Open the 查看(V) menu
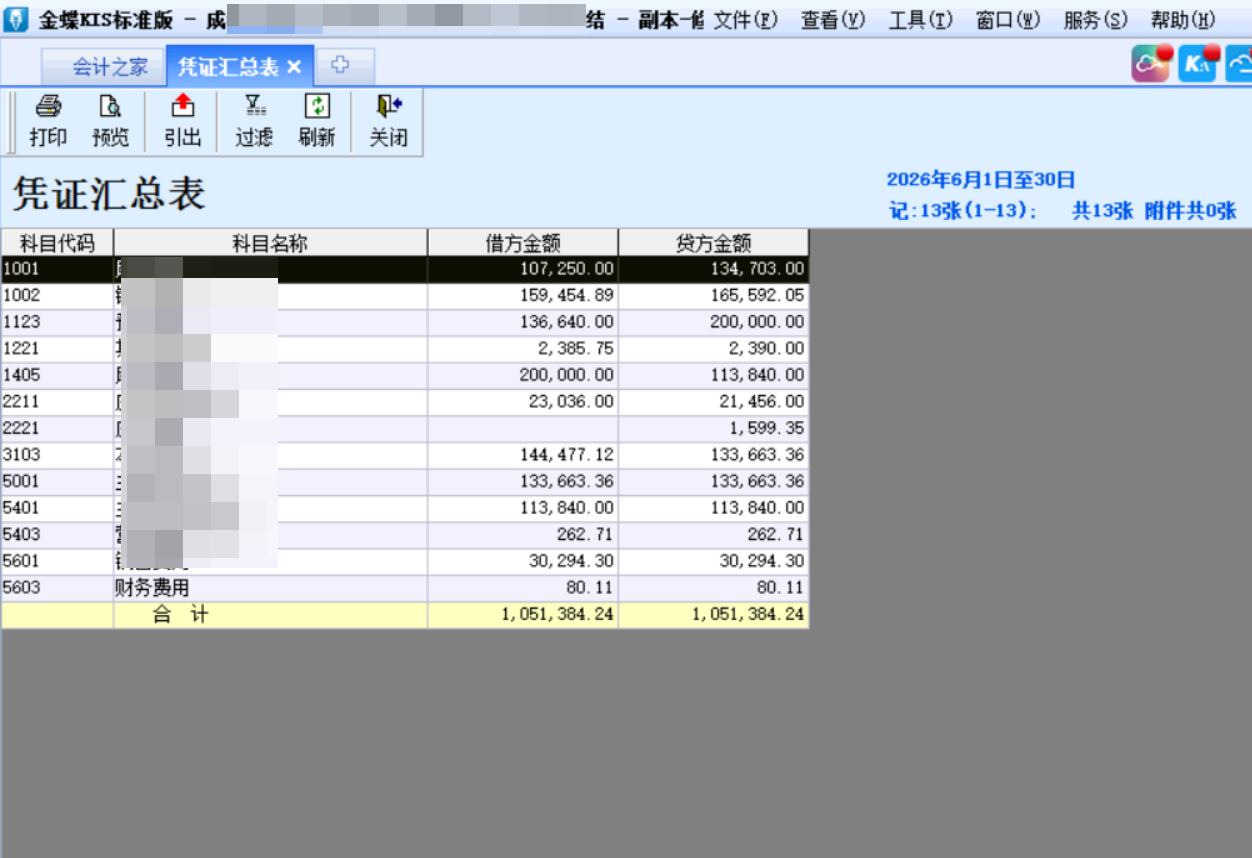 click(x=833, y=20)
